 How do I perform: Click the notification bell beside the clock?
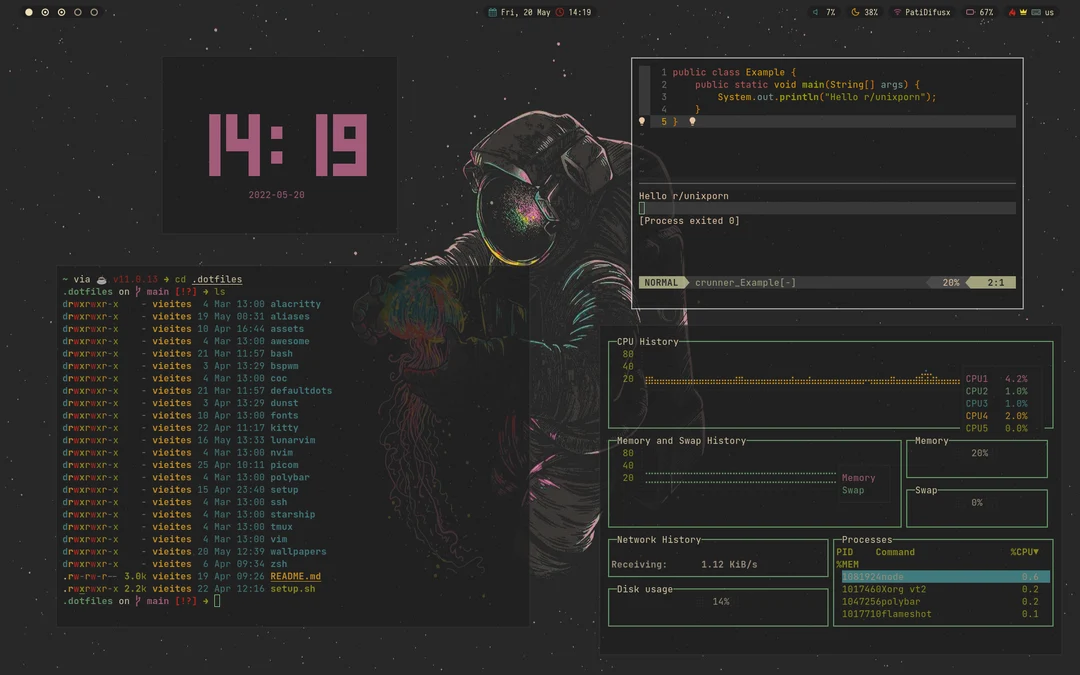(560, 12)
